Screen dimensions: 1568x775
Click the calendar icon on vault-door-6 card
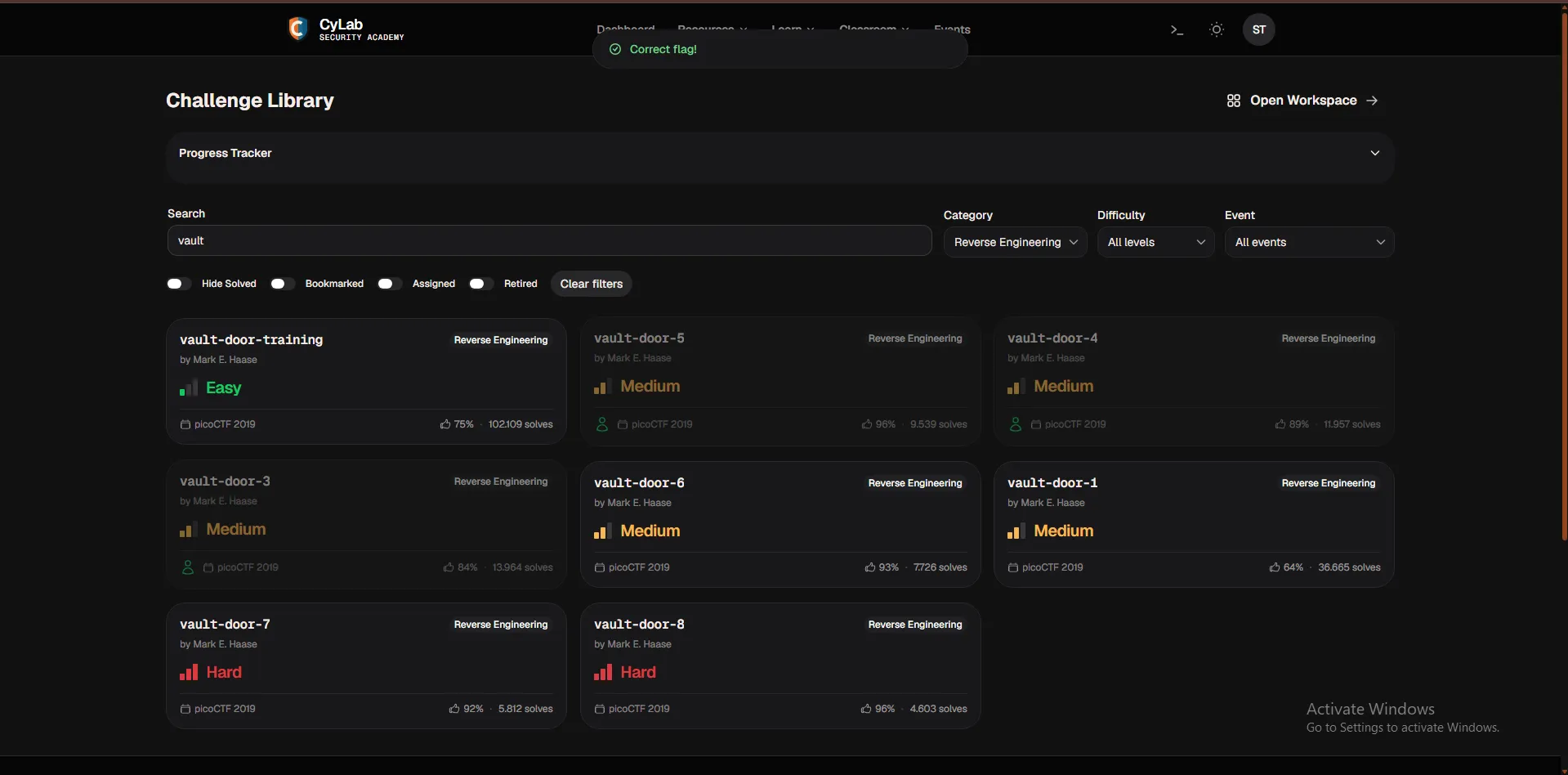point(600,567)
